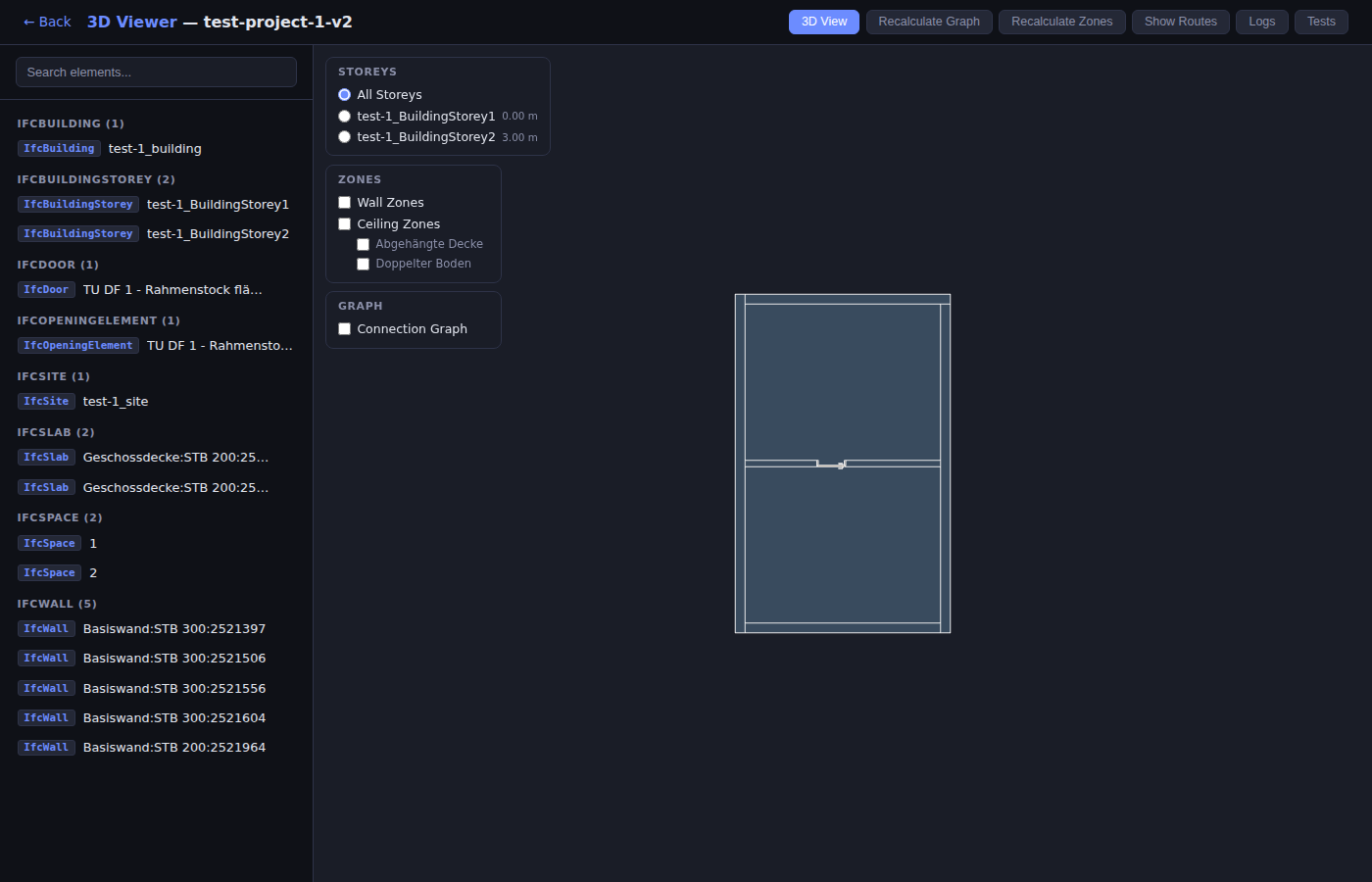Image resolution: width=1372 pixels, height=882 pixels.
Task: Select the test-1_BuildingStorey2 radio button
Action: 344,137
